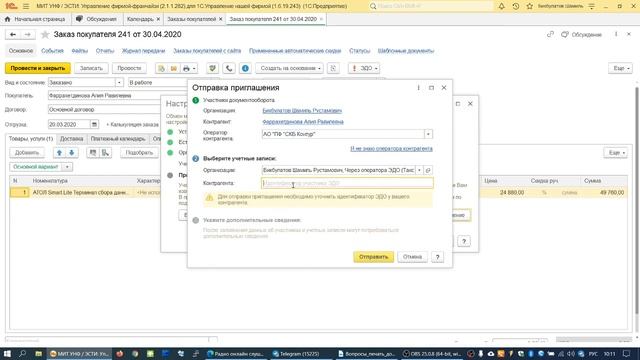
Task: Select the Доставка tab
Action: click(x=71, y=139)
